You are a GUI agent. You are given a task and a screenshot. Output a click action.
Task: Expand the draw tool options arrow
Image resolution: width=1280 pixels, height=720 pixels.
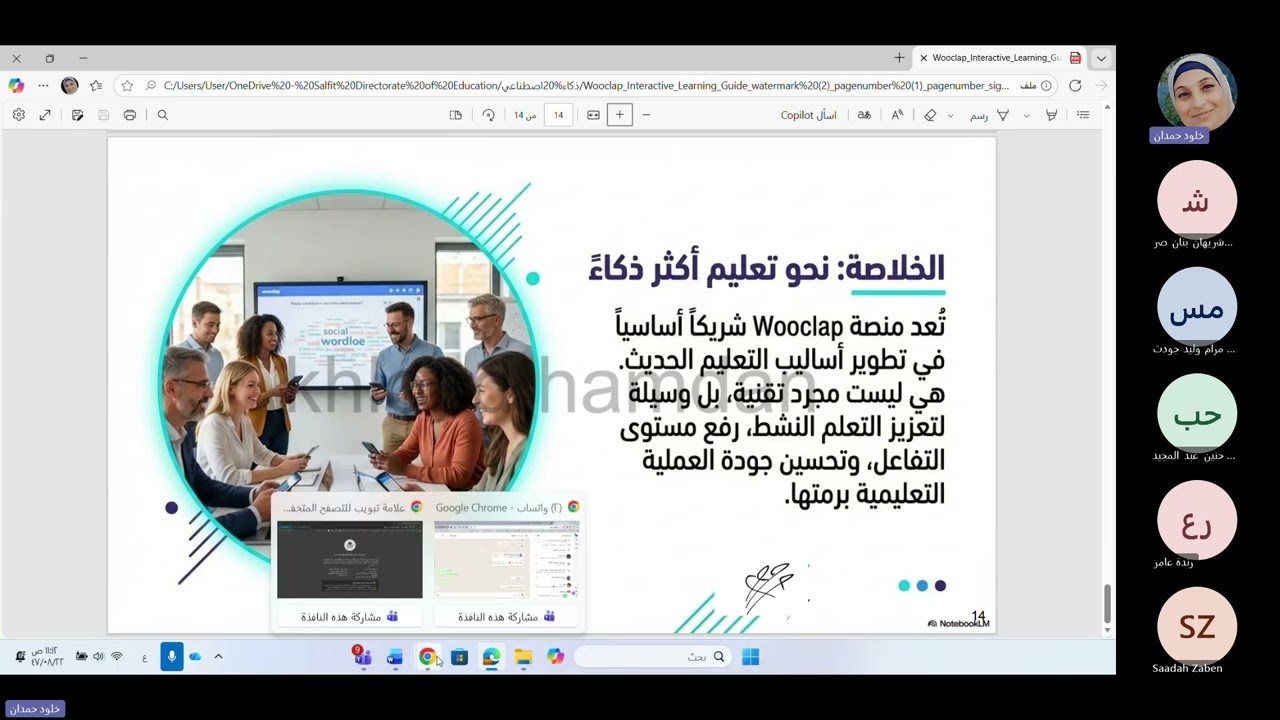coord(950,115)
